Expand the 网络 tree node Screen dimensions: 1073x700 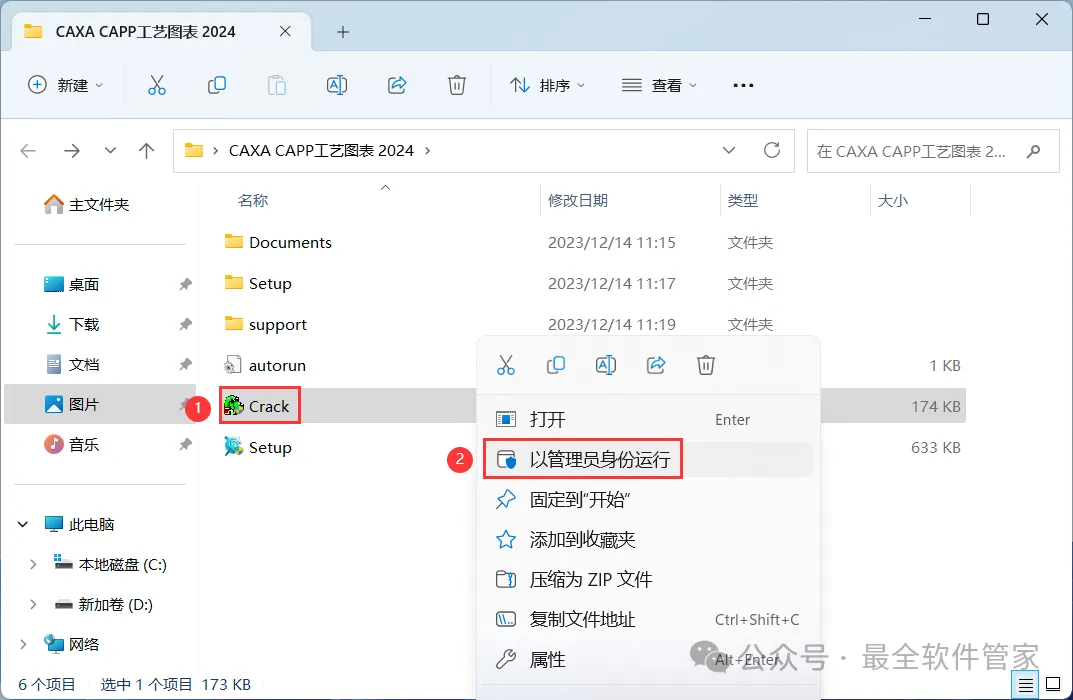23,645
